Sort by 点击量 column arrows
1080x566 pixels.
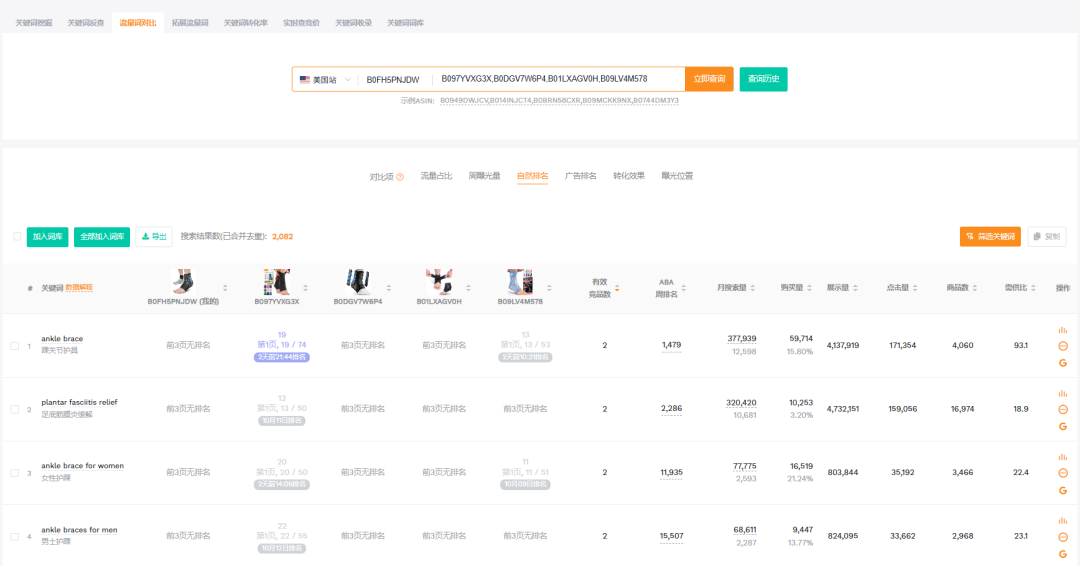click(915, 288)
